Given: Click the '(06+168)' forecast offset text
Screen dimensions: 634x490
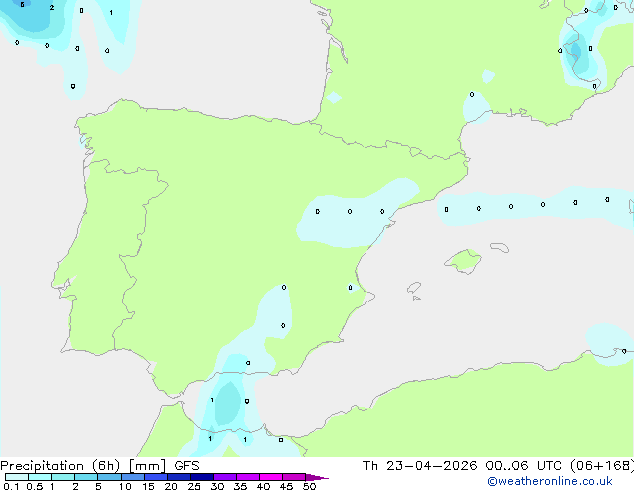Looking at the screenshot, I should click(602, 466).
